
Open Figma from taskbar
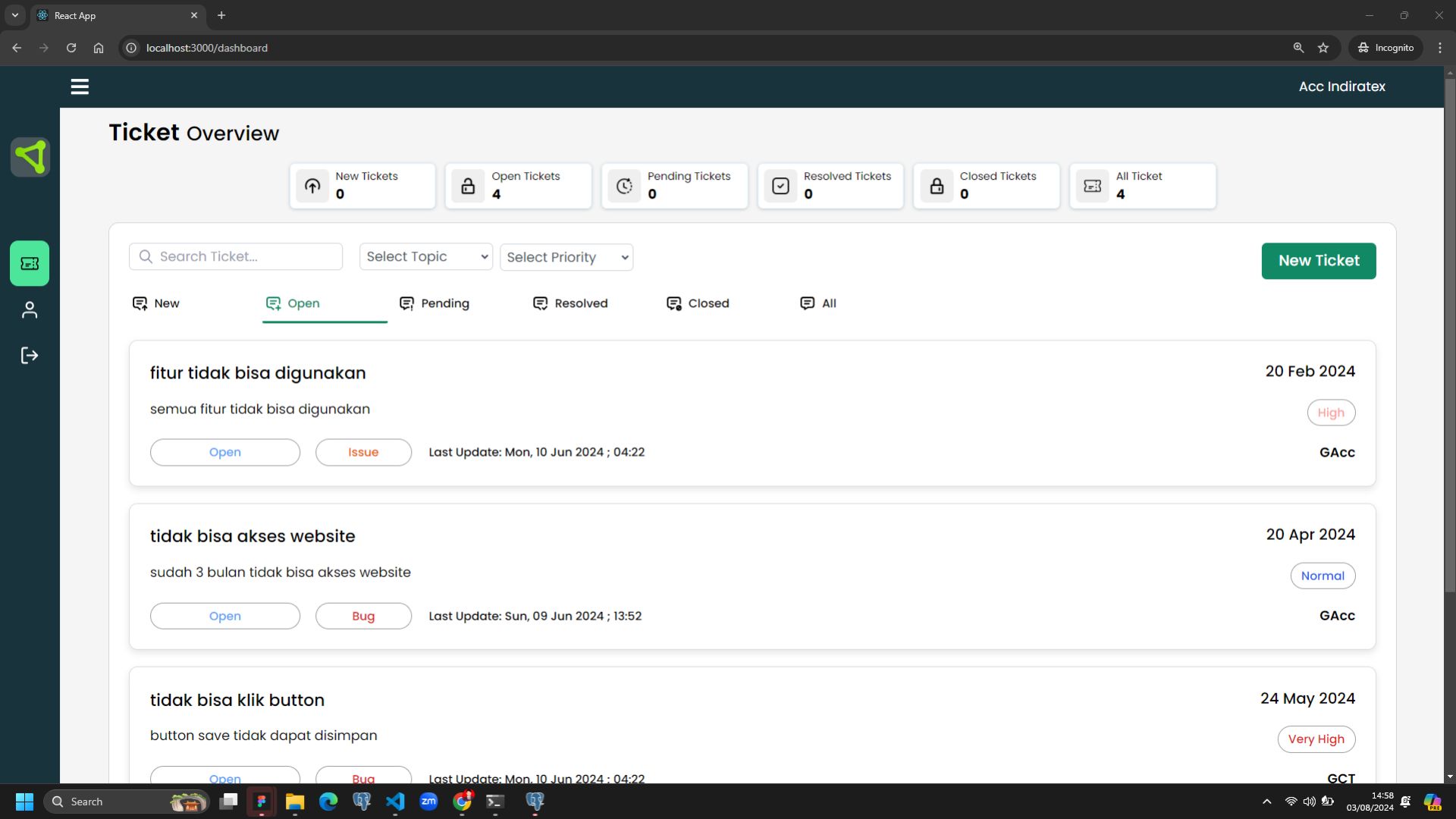coord(262,802)
